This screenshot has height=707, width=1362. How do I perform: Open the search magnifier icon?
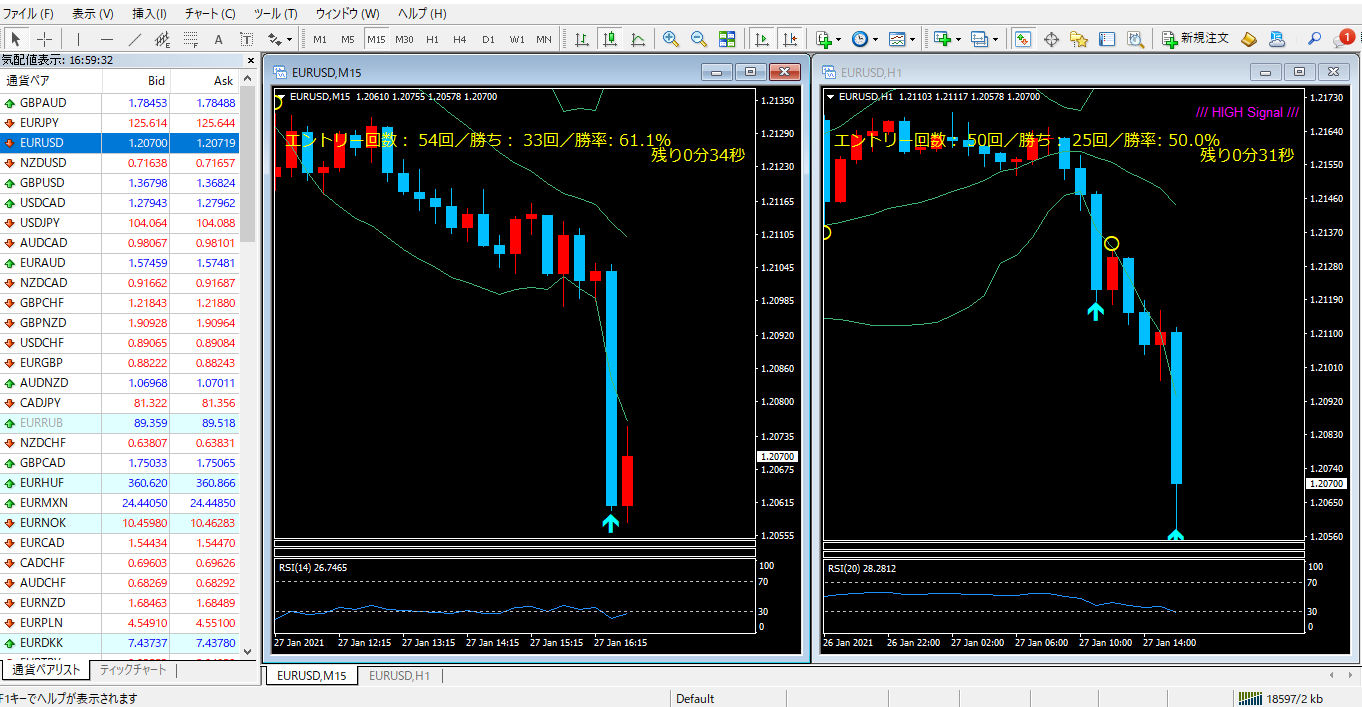(x=1315, y=39)
